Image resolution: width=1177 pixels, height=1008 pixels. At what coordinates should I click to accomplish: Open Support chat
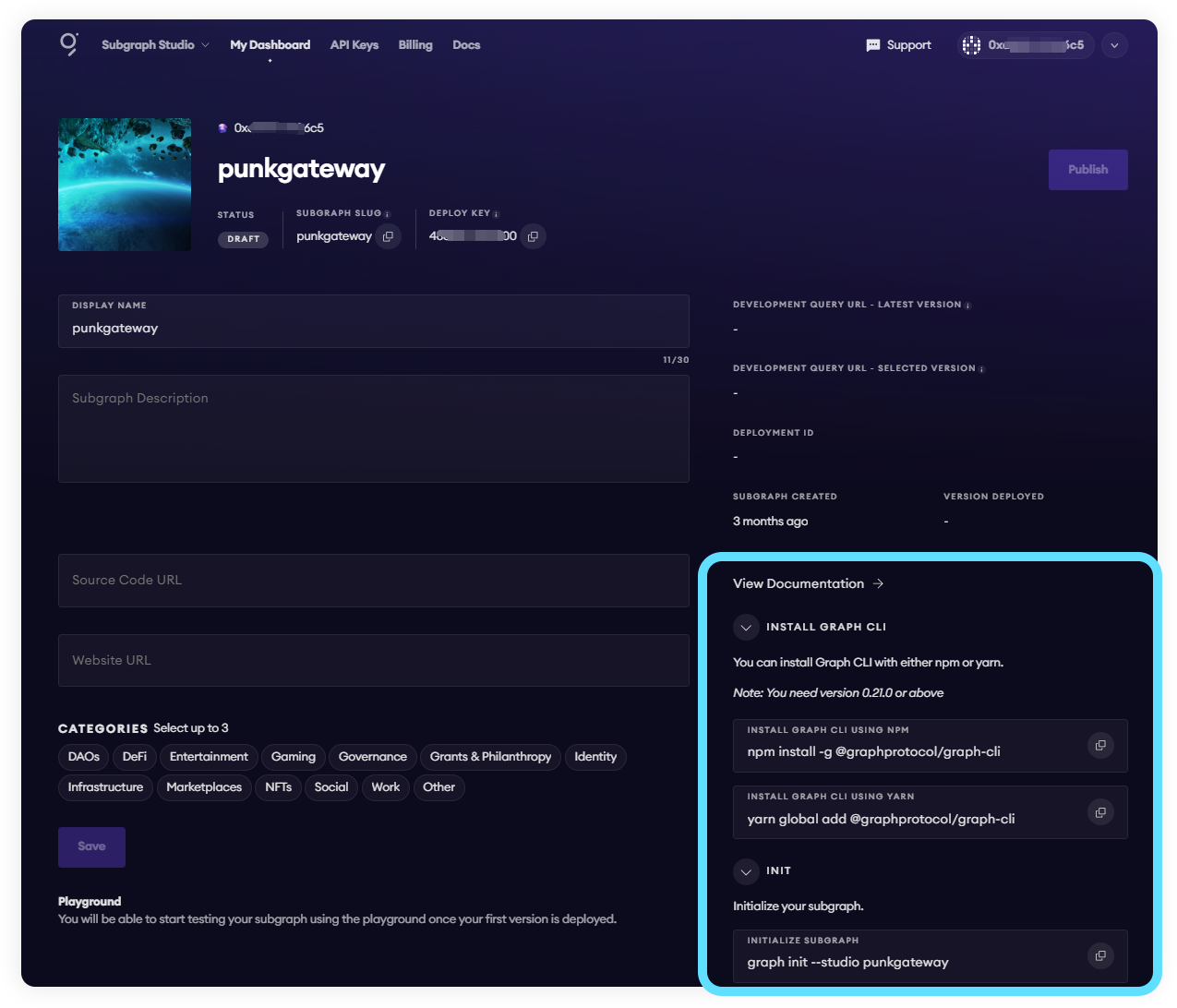coord(897,44)
